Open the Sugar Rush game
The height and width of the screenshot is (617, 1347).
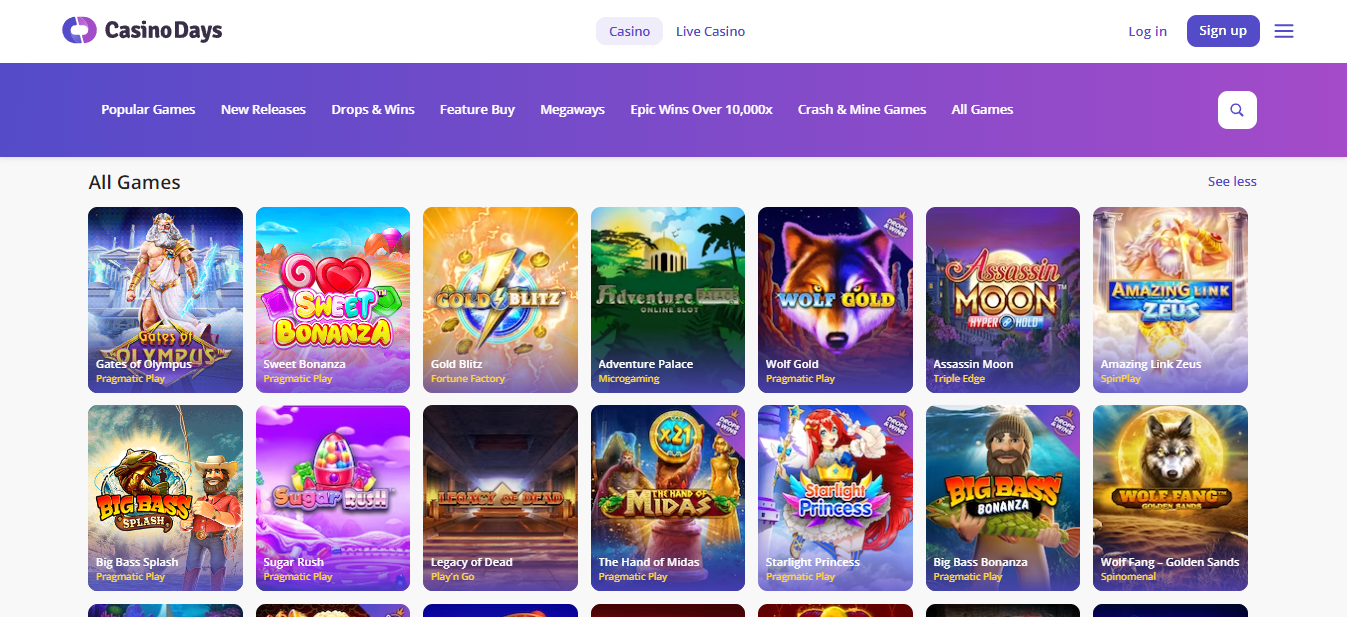click(333, 498)
